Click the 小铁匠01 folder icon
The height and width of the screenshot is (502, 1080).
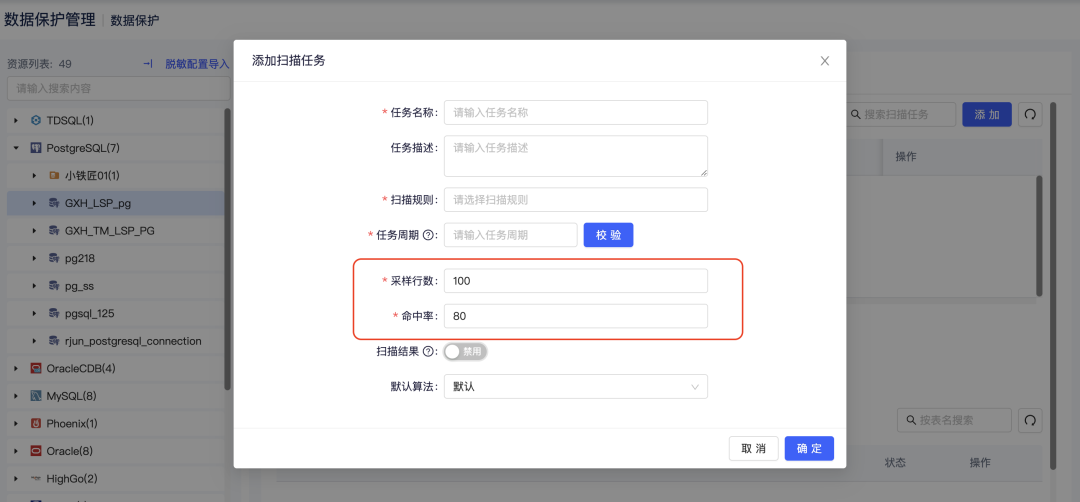54,176
